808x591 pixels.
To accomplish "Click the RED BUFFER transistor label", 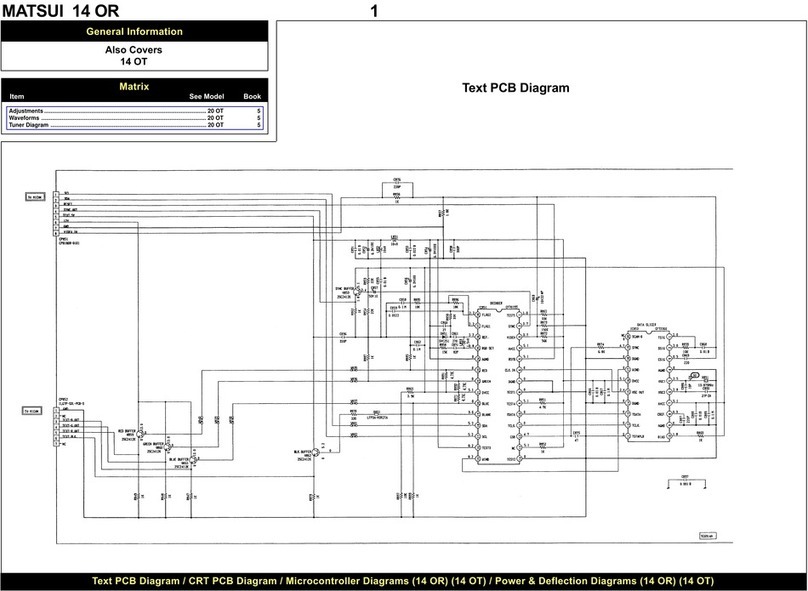I will pos(127,431).
